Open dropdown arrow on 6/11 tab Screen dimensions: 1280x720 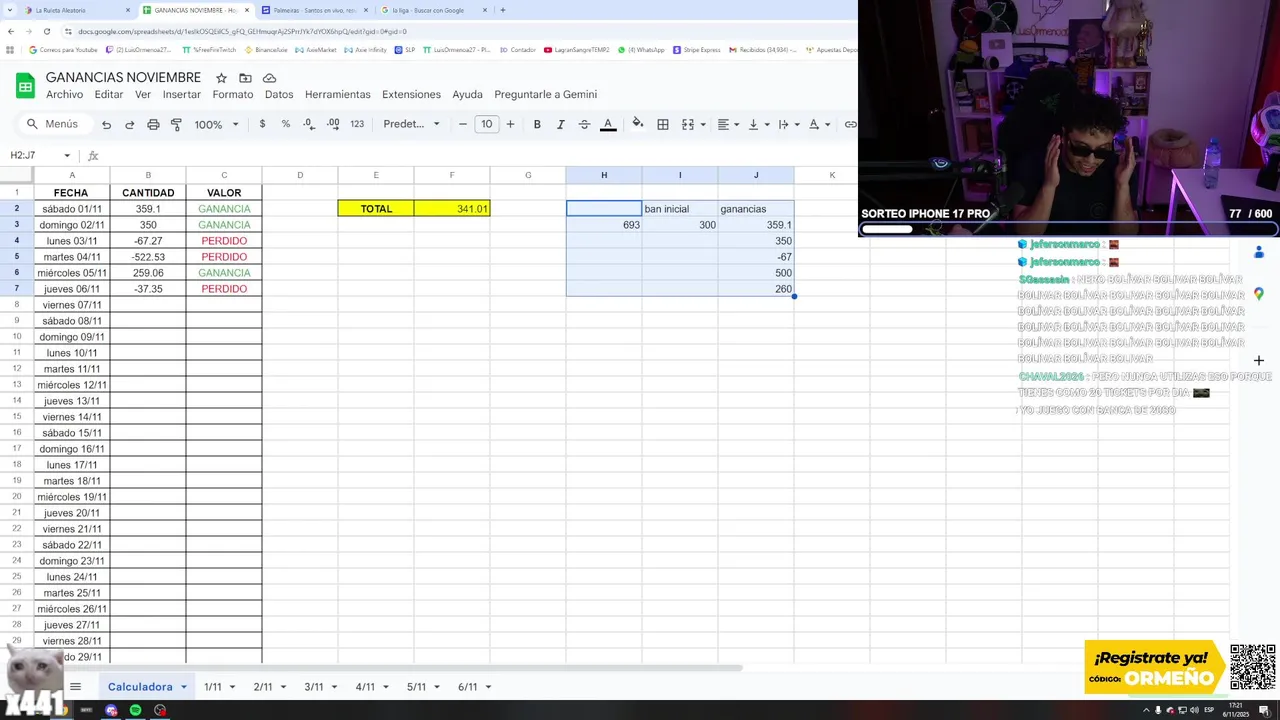(488, 687)
